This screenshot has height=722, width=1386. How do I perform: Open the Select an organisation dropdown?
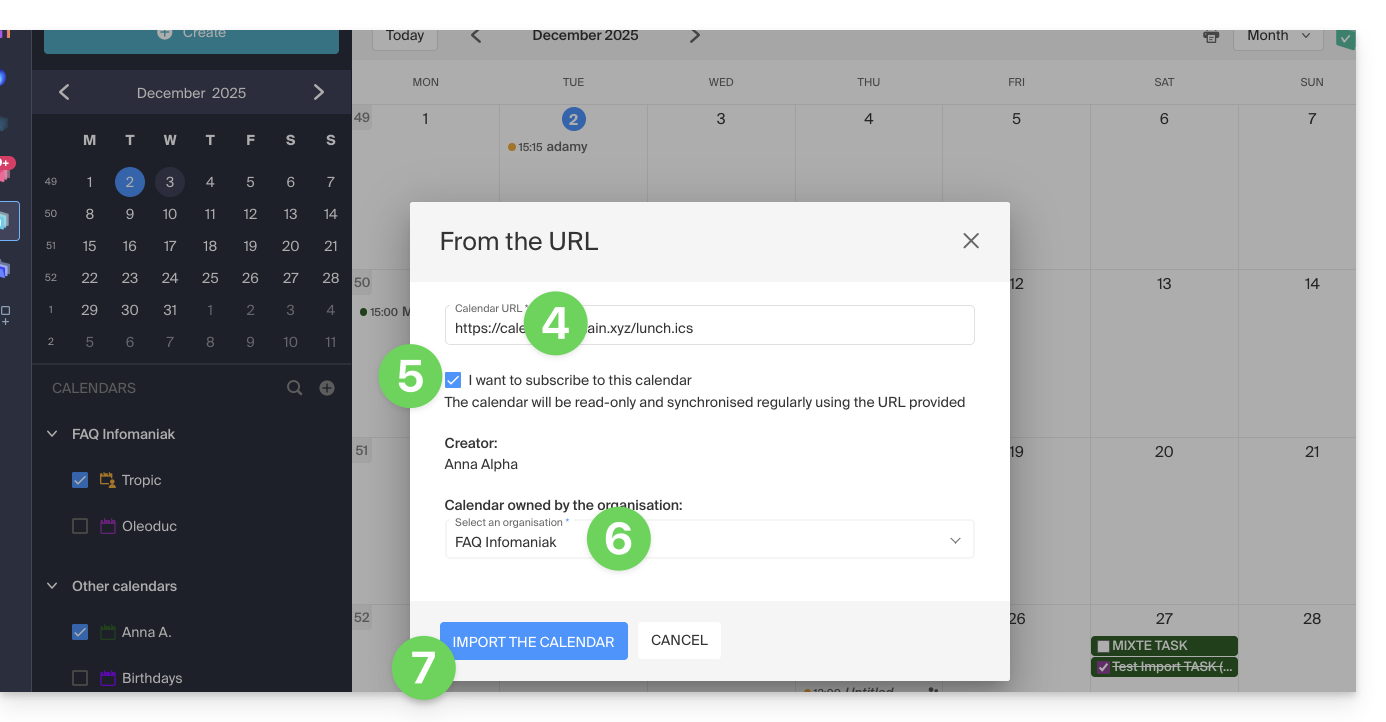(709, 540)
